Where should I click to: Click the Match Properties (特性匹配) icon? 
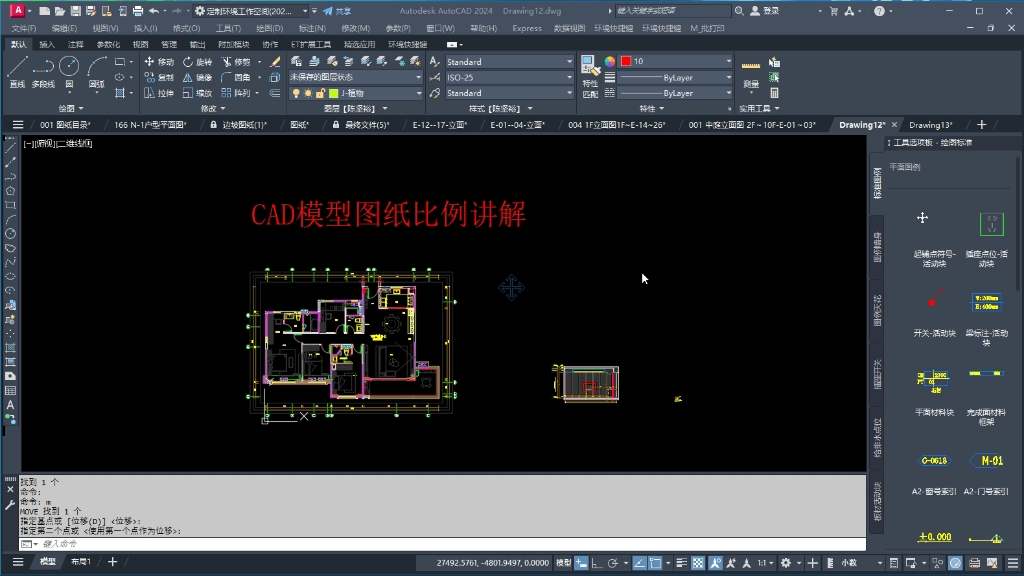tap(588, 70)
